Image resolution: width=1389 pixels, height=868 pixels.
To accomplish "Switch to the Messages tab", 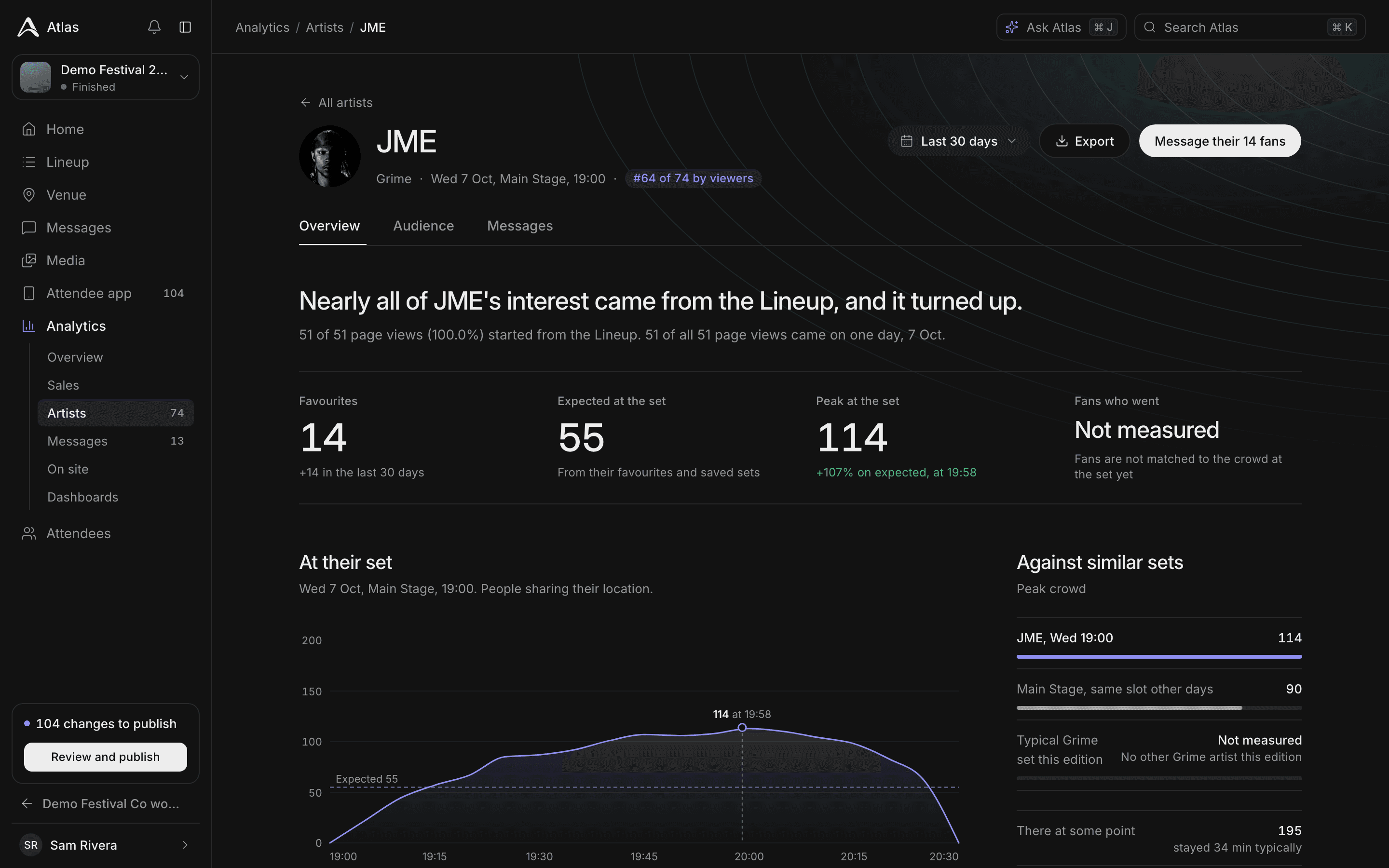I will pos(520,226).
